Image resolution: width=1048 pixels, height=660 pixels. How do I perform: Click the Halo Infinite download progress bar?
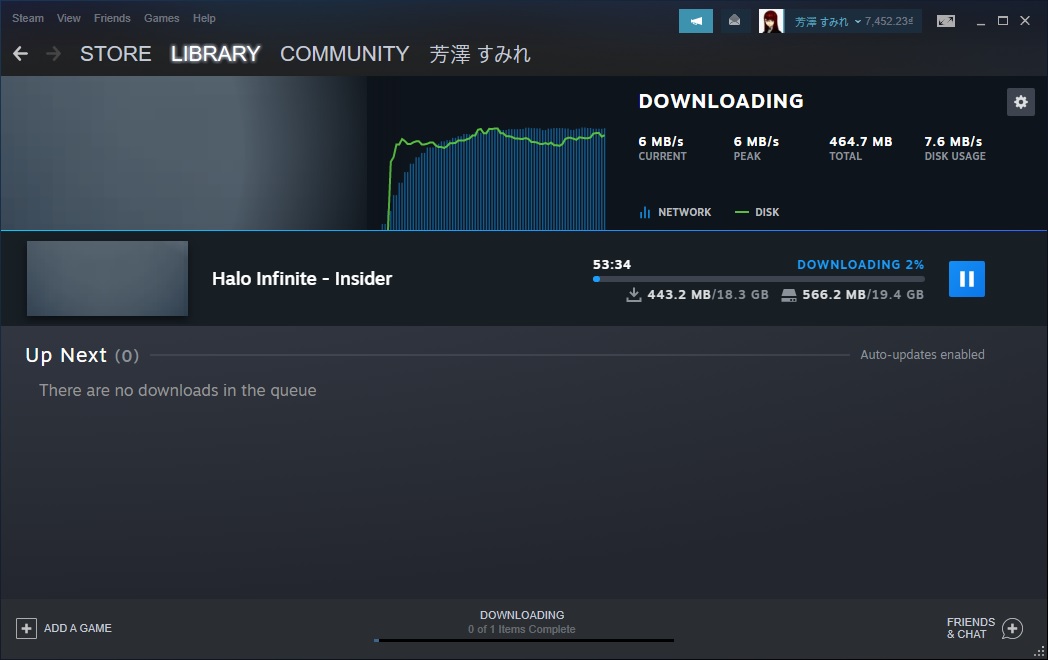pyautogui.click(x=759, y=279)
